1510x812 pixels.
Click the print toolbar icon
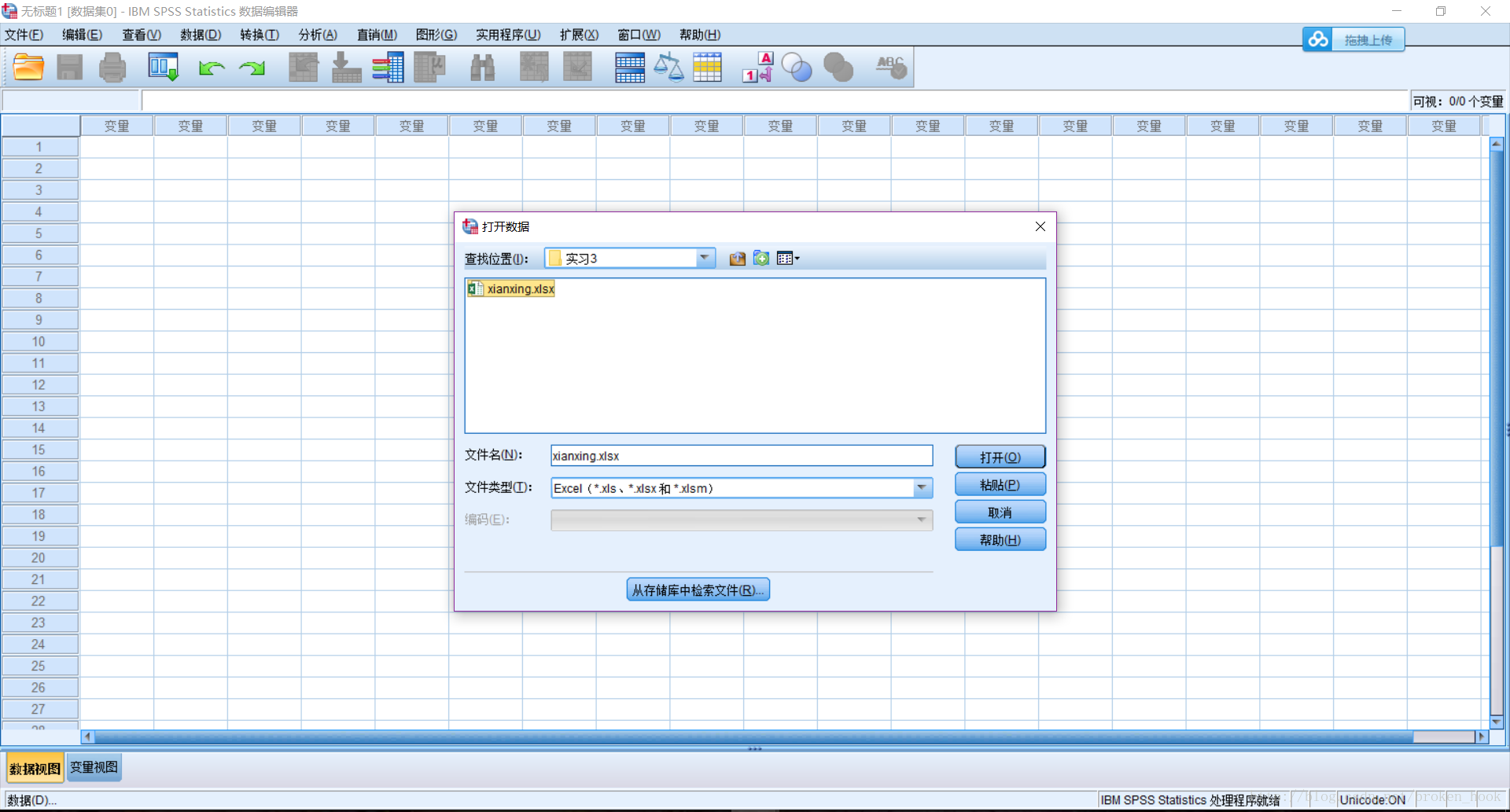tap(112, 68)
